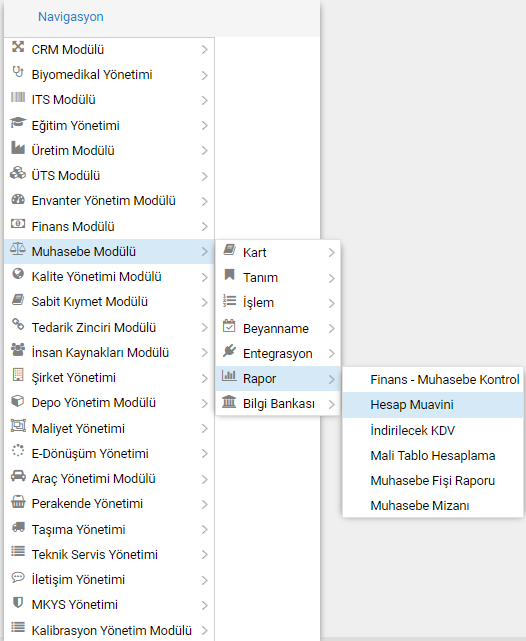Click the bar chart icon beside Rapor

point(229,376)
